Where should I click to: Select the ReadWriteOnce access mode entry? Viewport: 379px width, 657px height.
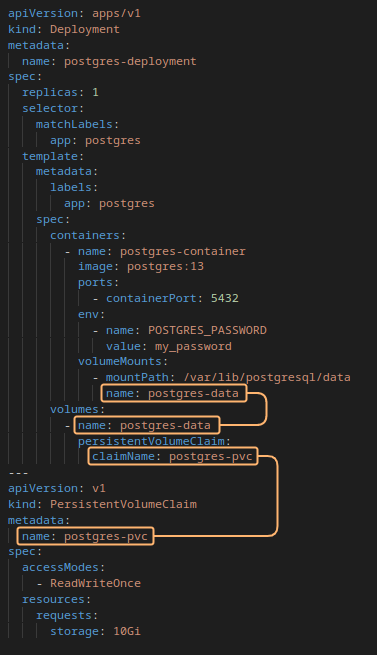click(95, 583)
